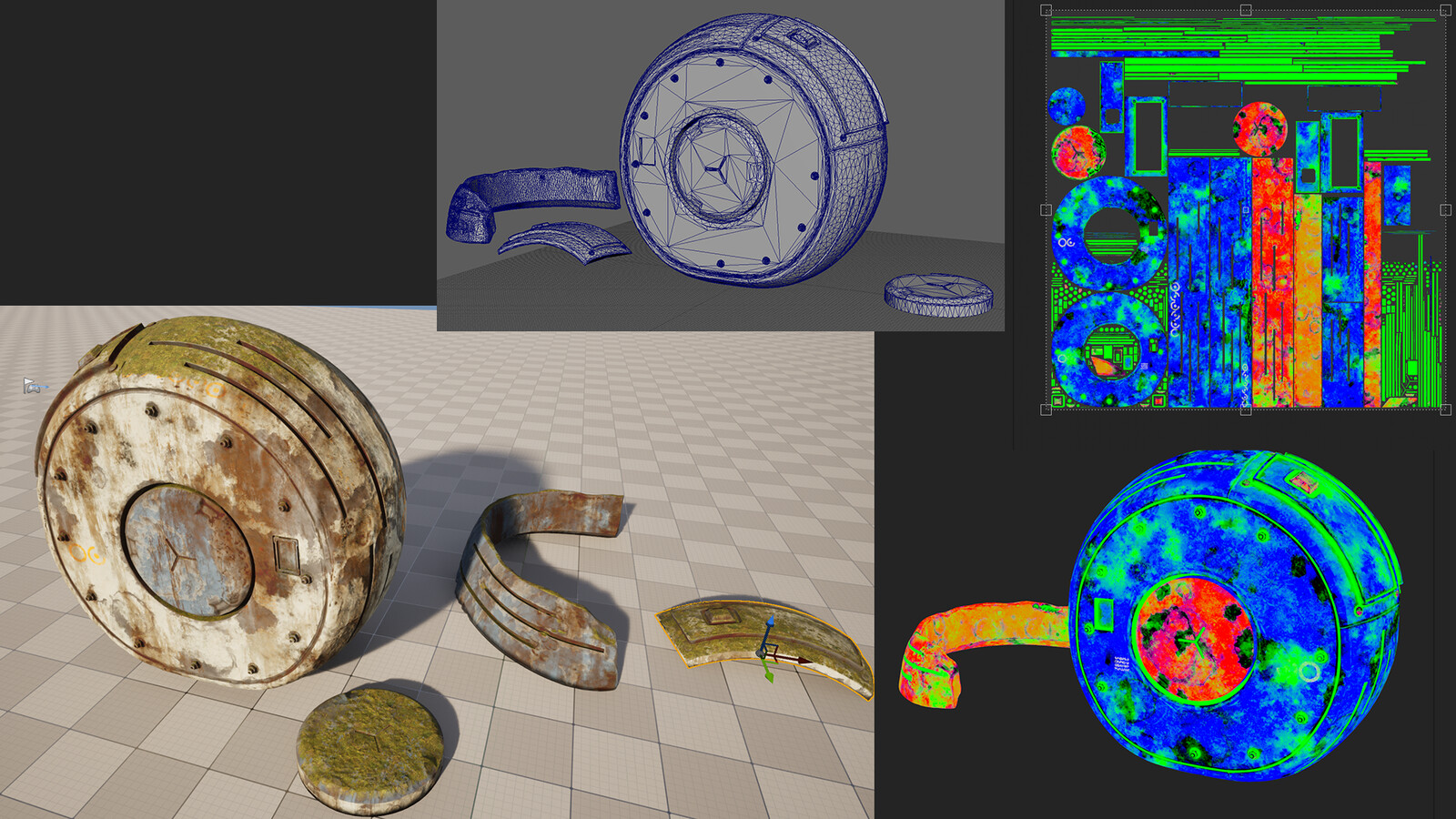The height and width of the screenshot is (819, 1456).
Task: Select the wireframe small disc mesh
Action: pyautogui.click(x=938, y=295)
